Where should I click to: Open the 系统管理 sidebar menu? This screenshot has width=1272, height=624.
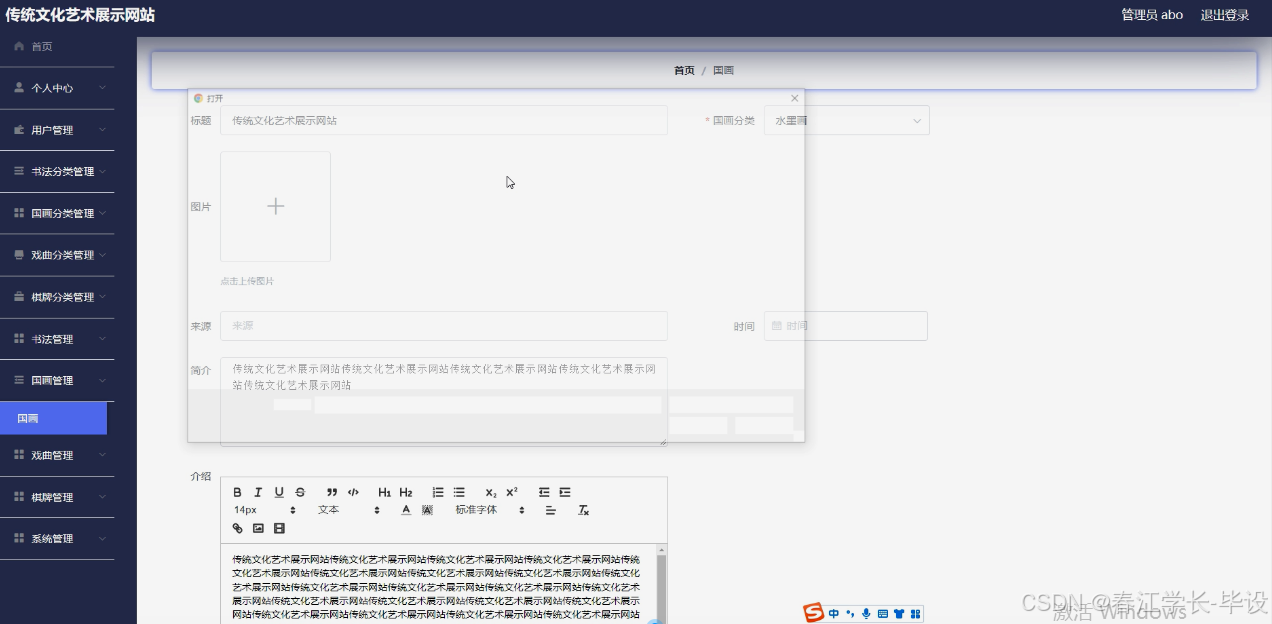tap(57, 538)
